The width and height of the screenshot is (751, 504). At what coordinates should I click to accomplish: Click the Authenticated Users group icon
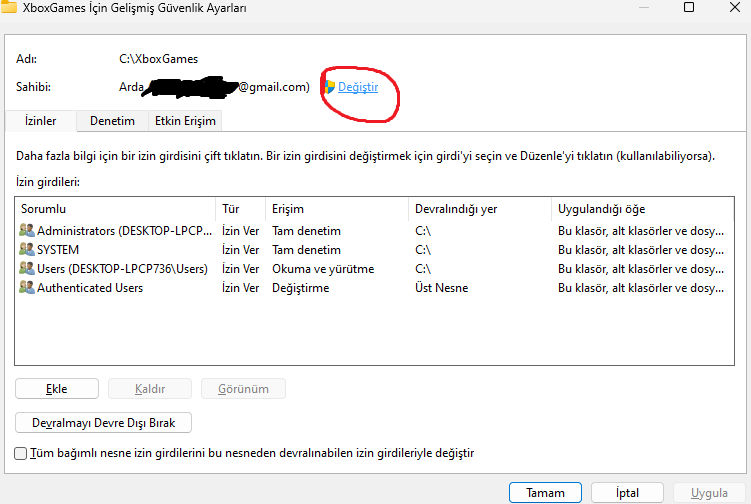27,288
